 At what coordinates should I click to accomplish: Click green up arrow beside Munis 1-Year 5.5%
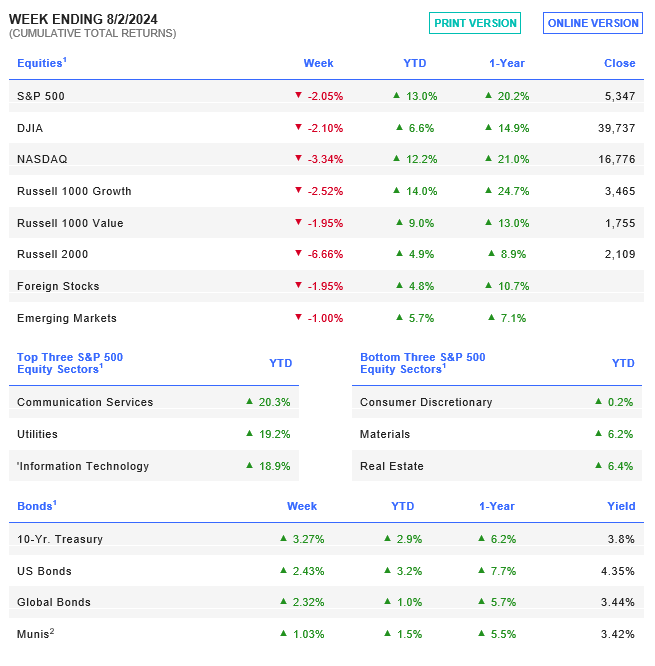click(x=481, y=633)
